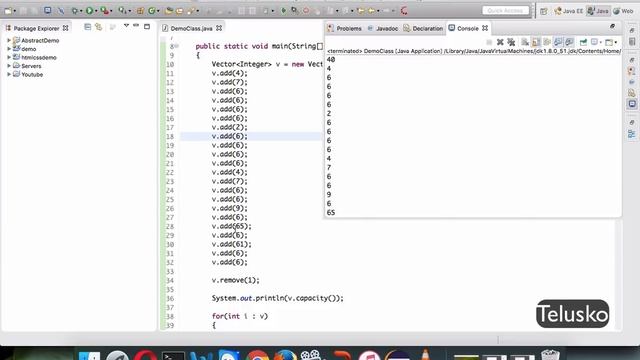Image resolution: width=640 pixels, height=360 pixels.
Task: Switch to the Javadoc tab
Action: [x=382, y=28]
